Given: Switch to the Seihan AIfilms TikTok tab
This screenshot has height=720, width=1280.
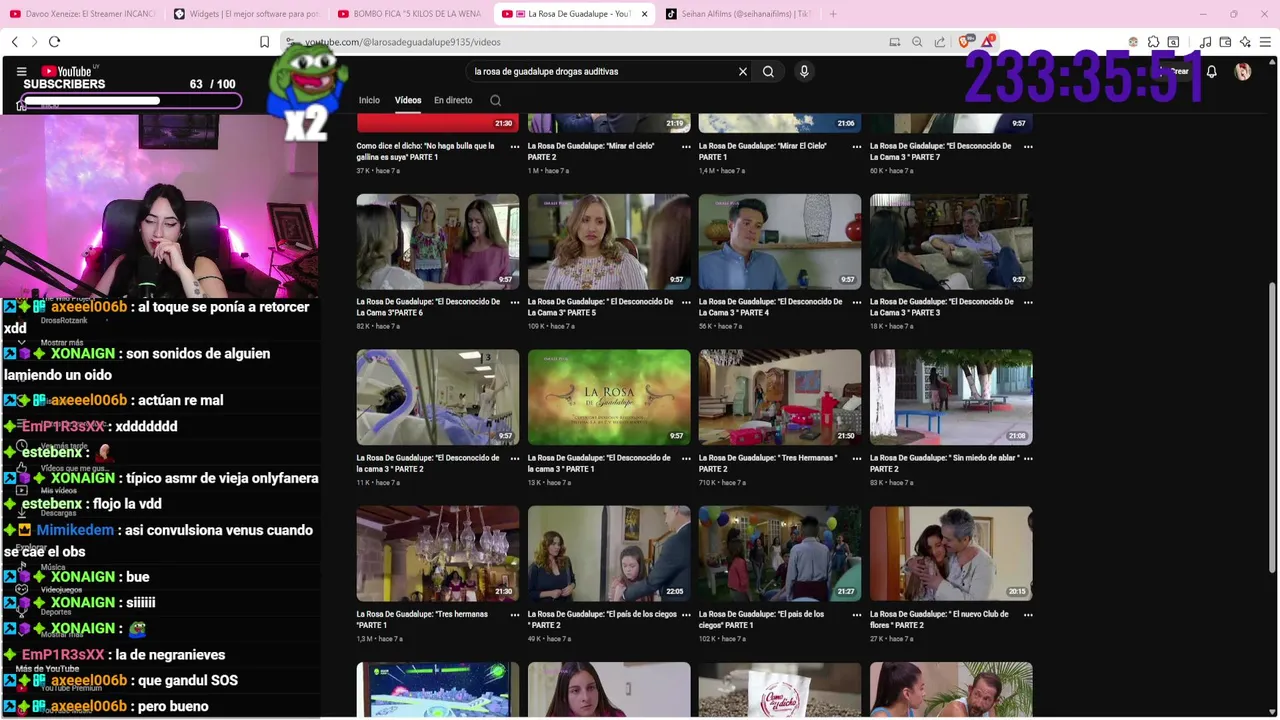Looking at the screenshot, I should pyautogui.click(x=738, y=14).
